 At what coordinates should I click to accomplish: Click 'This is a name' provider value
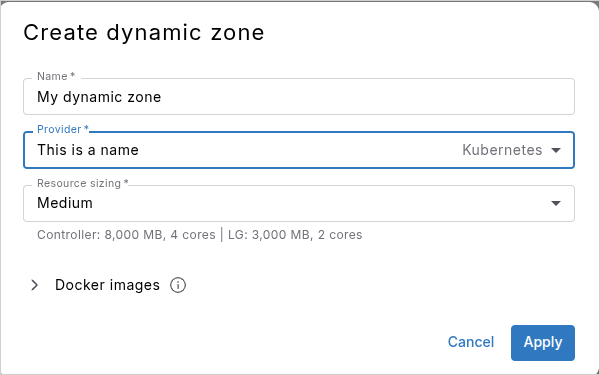[88, 150]
